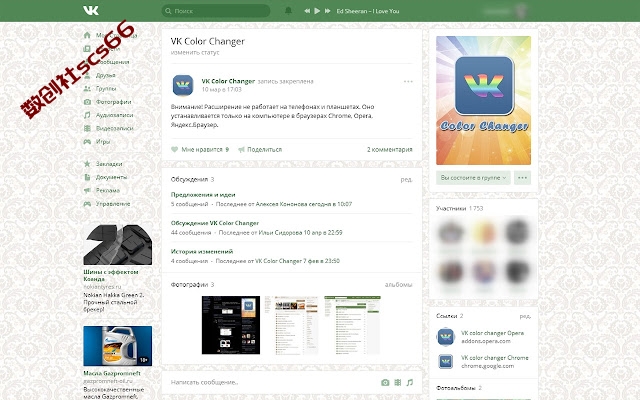Open the Color Changer group cover image

point(483,100)
